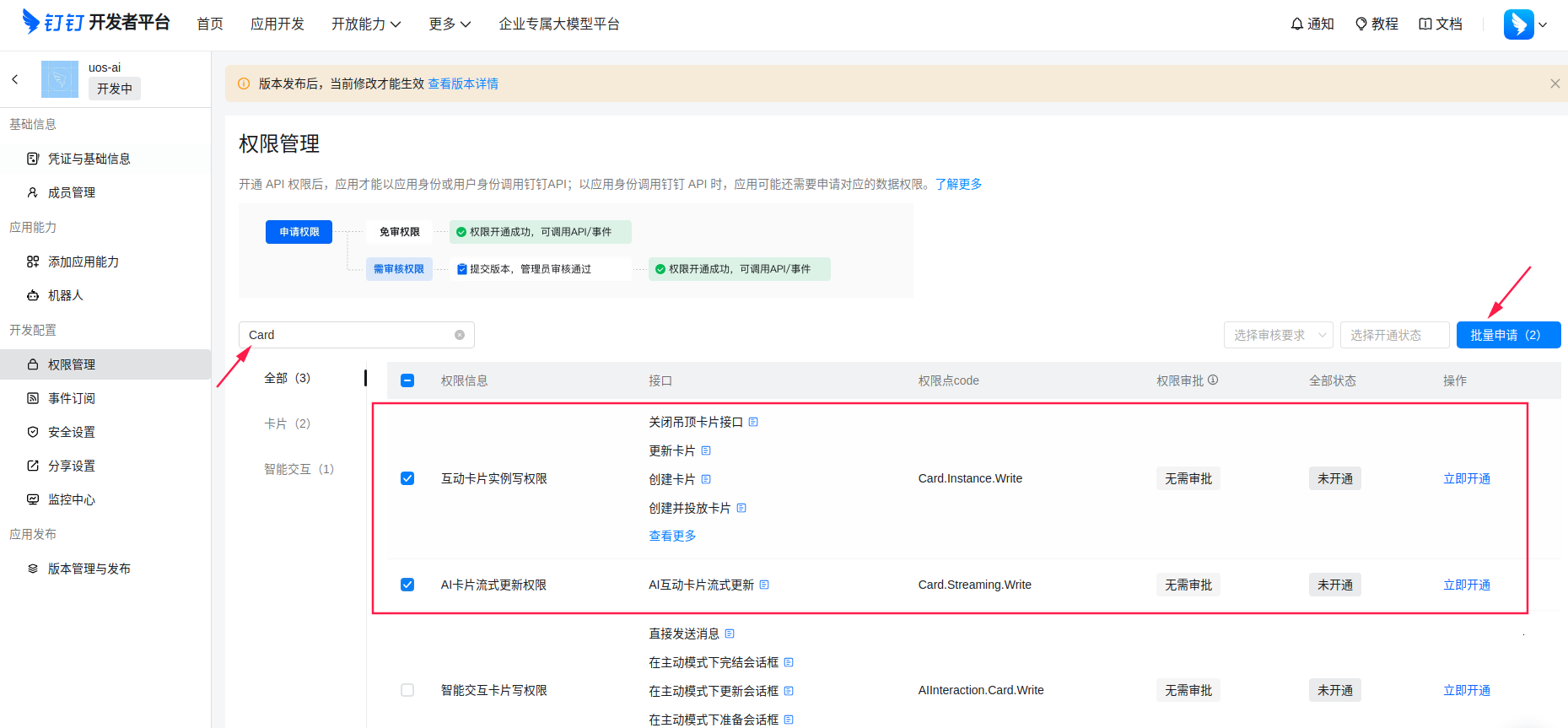This screenshot has width=1568, height=728.
Task: Click the Card search input field
Action: click(348, 335)
